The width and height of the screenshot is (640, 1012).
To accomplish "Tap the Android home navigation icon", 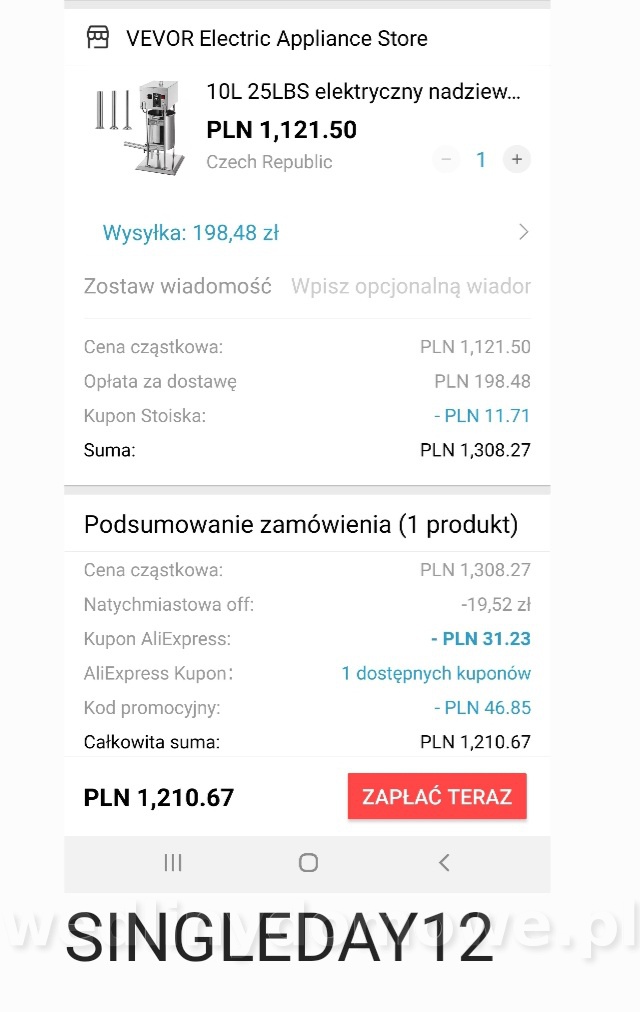I will (x=308, y=862).
